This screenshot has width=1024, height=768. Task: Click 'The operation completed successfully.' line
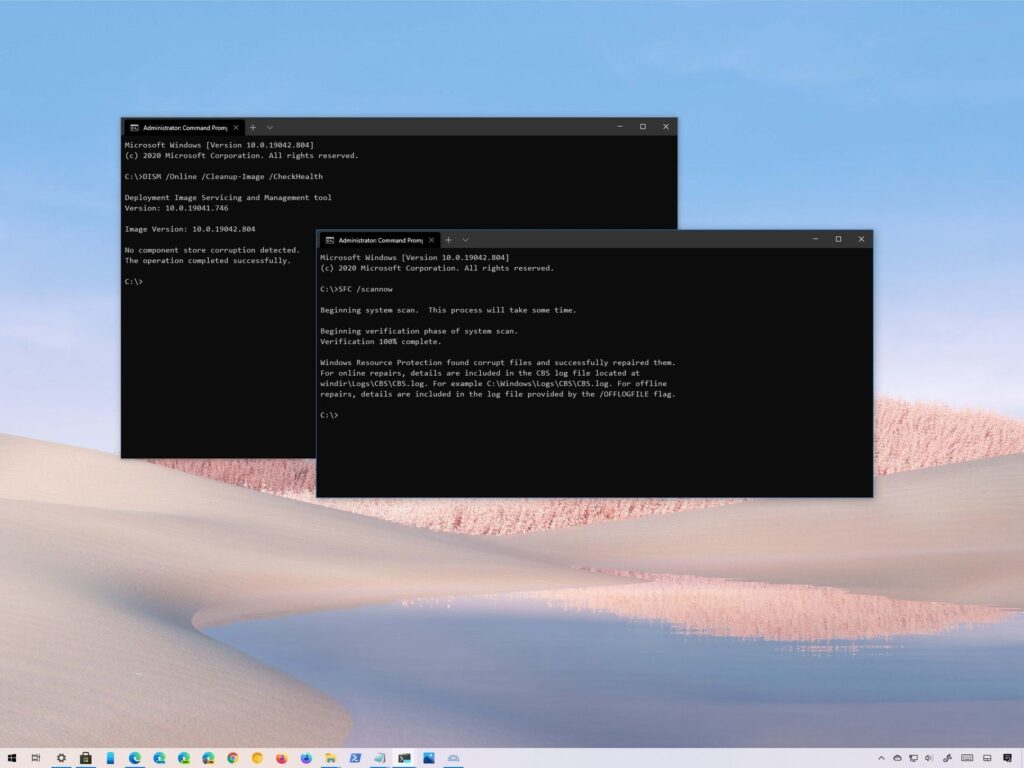click(x=208, y=261)
